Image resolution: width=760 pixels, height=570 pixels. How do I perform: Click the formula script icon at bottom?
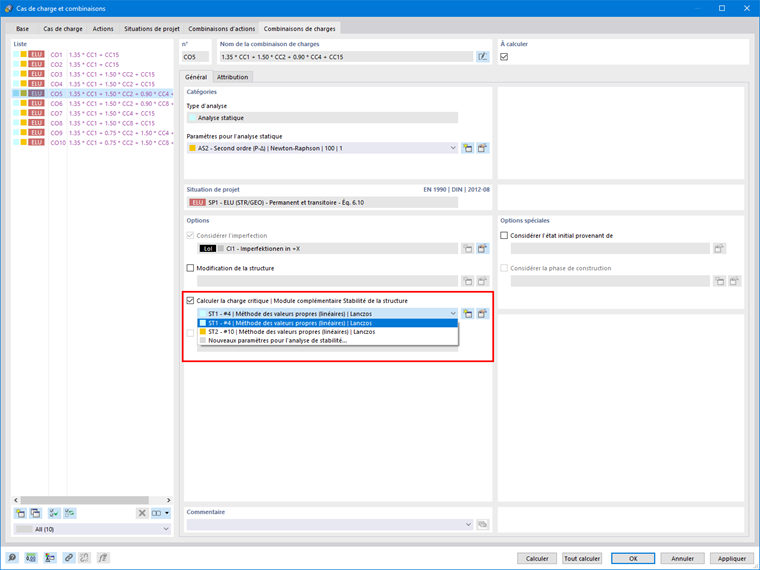tap(103, 558)
